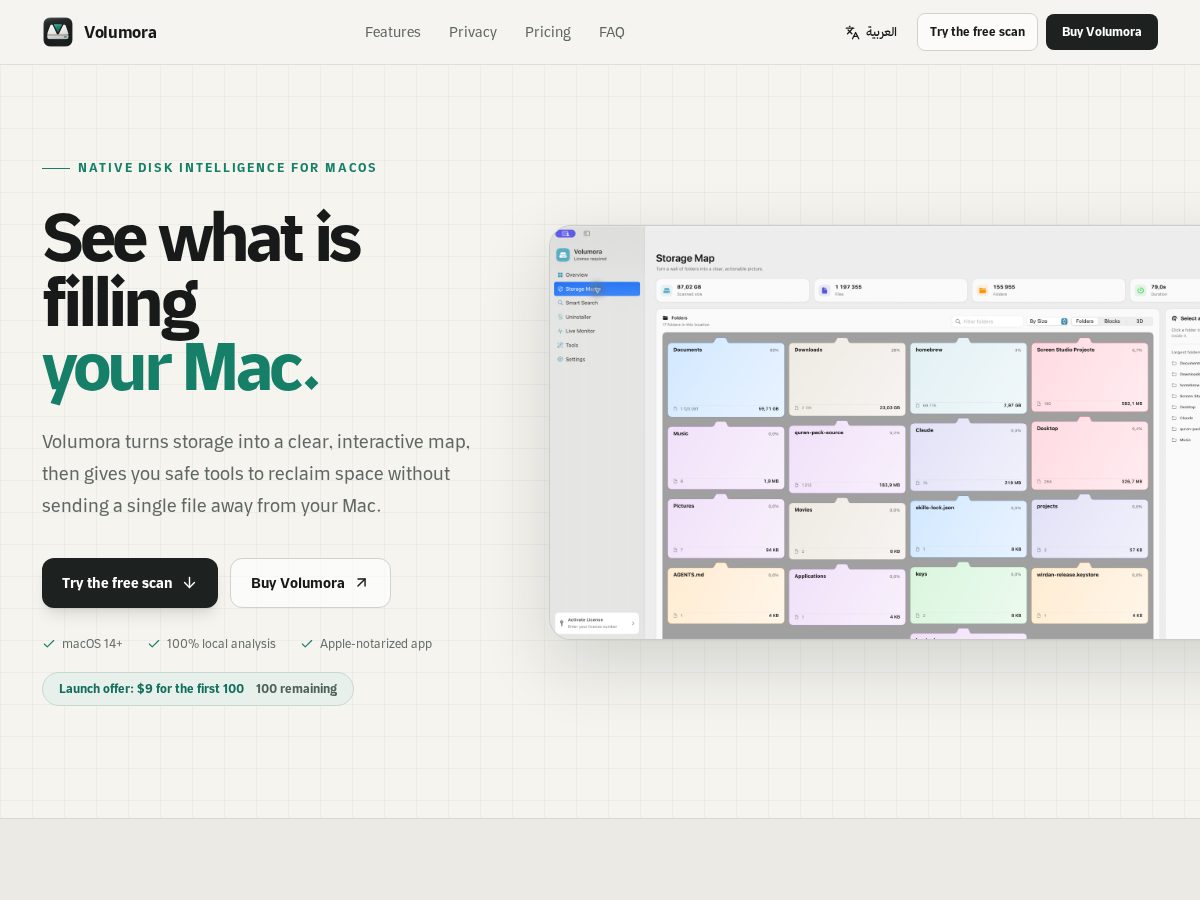Expand the Activate License chevron
Image resolution: width=1200 pixels, height=900 pixels.
(633, 623)
